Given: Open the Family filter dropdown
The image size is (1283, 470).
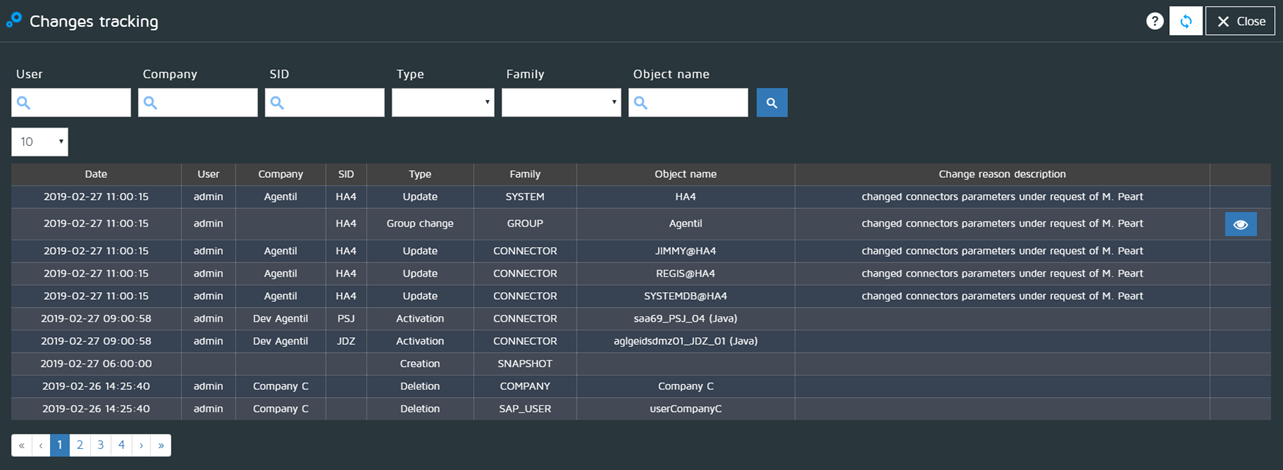Looking at the screenshot, I should point(560,103).
